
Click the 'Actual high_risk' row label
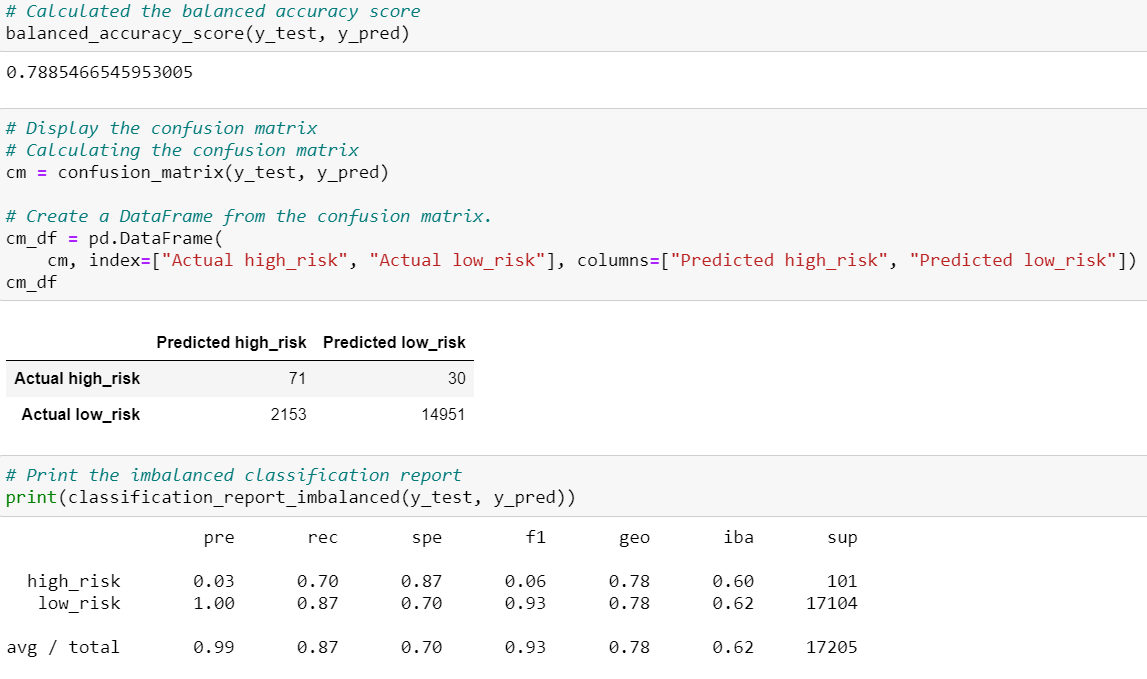[77, 378]
